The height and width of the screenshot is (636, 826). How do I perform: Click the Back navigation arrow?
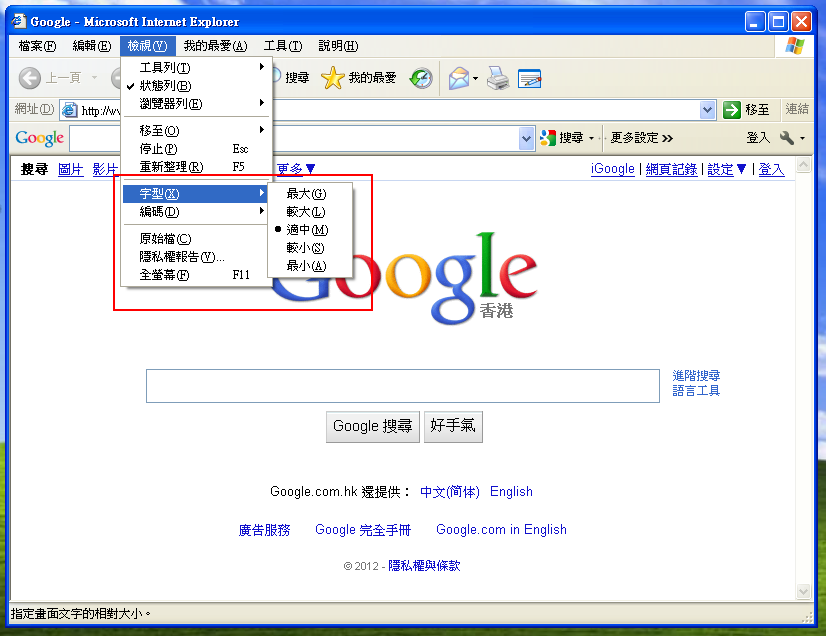(29, 79)
